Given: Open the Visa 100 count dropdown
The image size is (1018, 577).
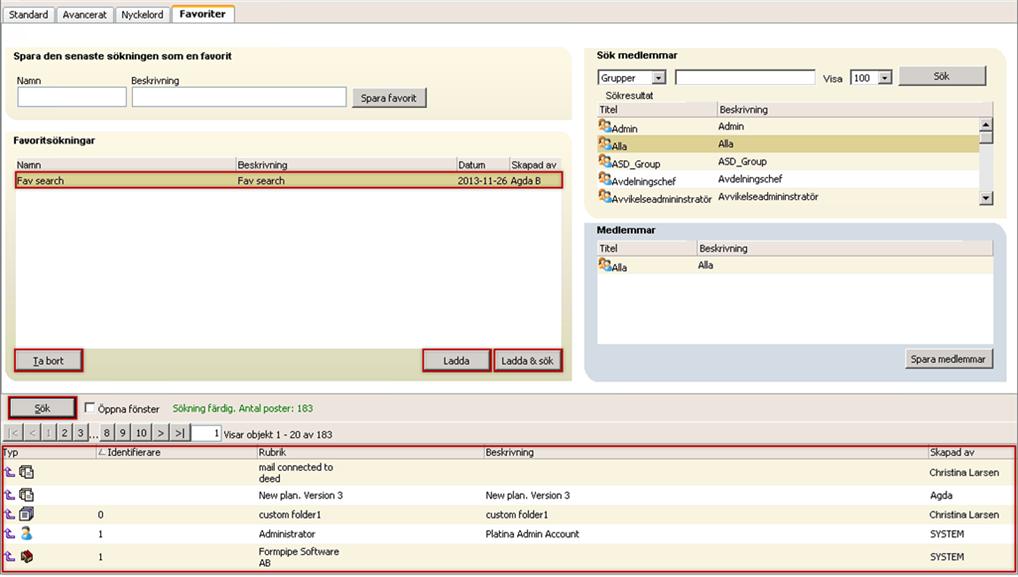Looking at the screenshot, I should (x=885, y=78).
